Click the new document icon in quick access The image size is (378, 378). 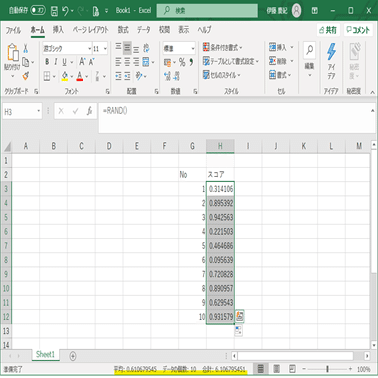[96, 11]
